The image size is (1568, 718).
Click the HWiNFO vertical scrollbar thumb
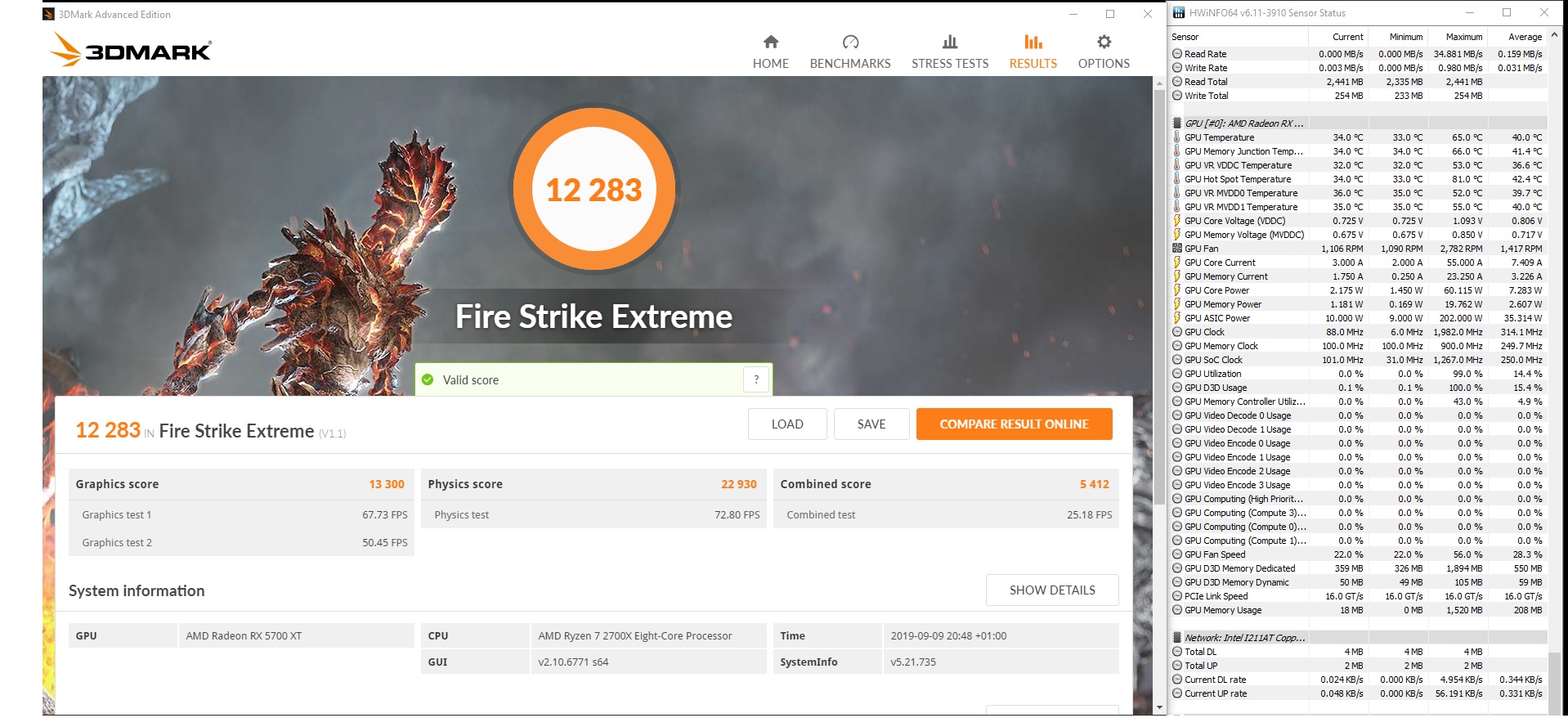coord(1554,683)
